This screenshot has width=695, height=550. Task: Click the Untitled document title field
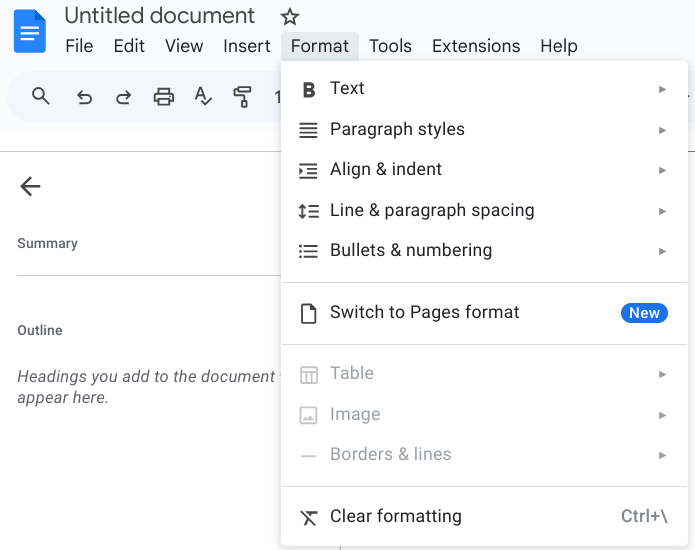pyautogui.click(x=160, y=16)
